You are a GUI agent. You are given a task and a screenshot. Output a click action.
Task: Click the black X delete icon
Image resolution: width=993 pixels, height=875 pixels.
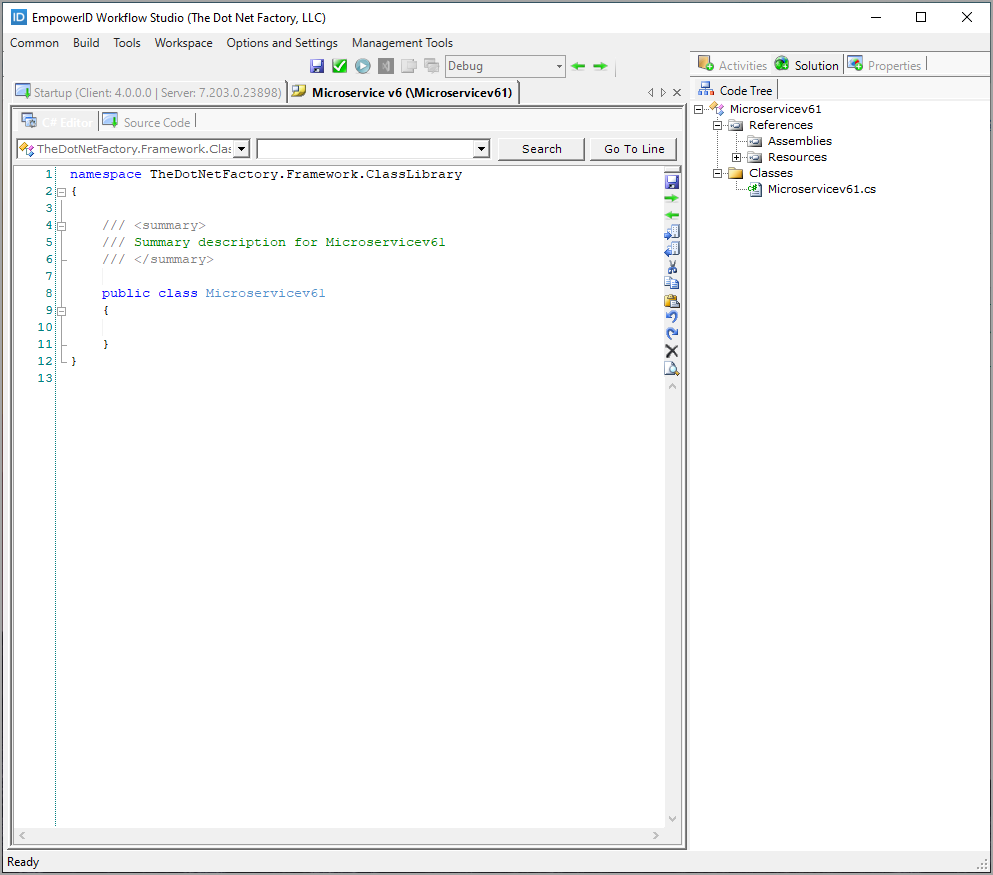(672, 351)
